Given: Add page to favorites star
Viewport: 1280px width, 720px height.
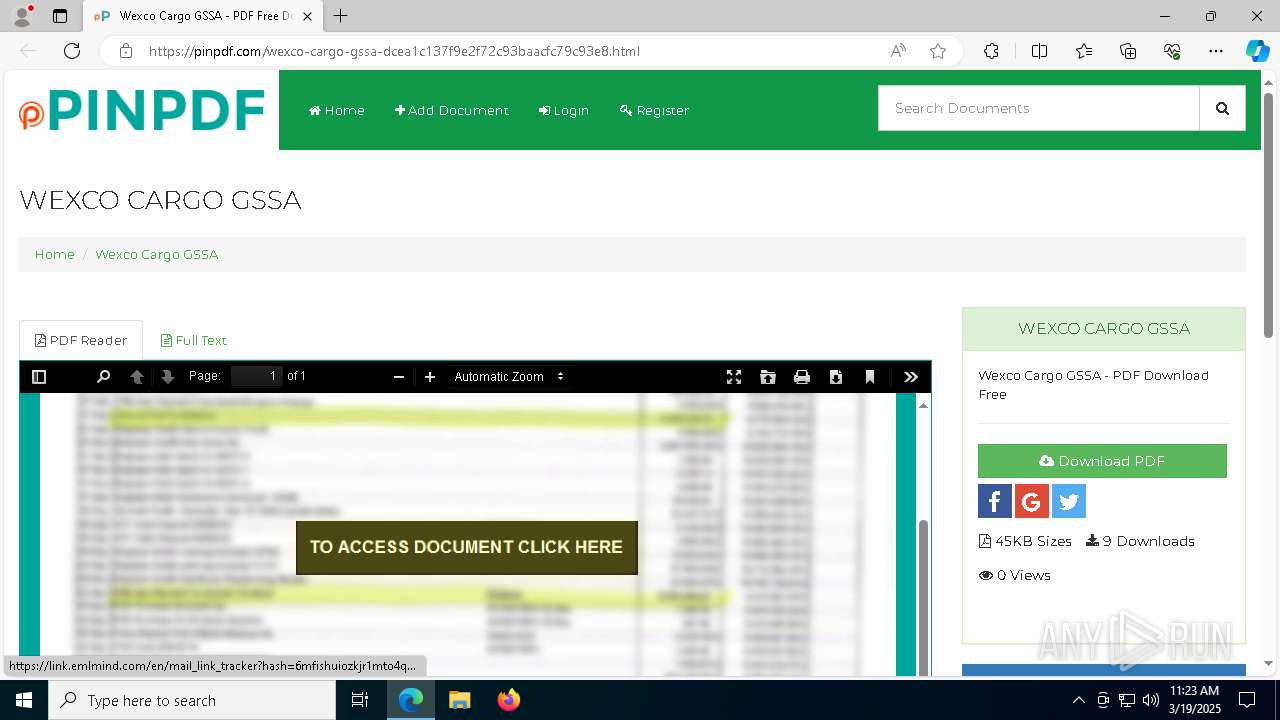Looking at the screenshot, I should [938, 51].
